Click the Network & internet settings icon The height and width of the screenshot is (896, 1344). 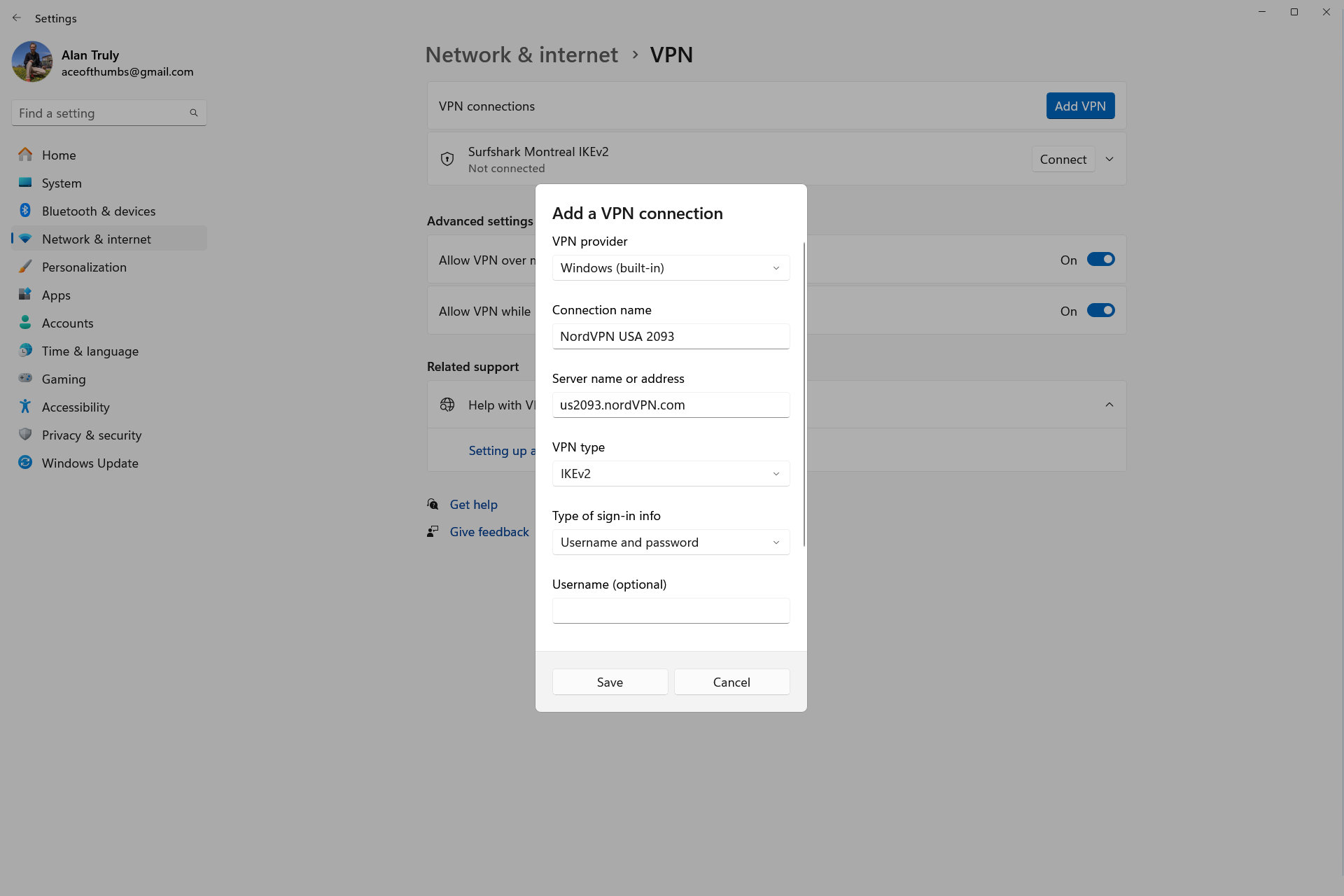25,238
